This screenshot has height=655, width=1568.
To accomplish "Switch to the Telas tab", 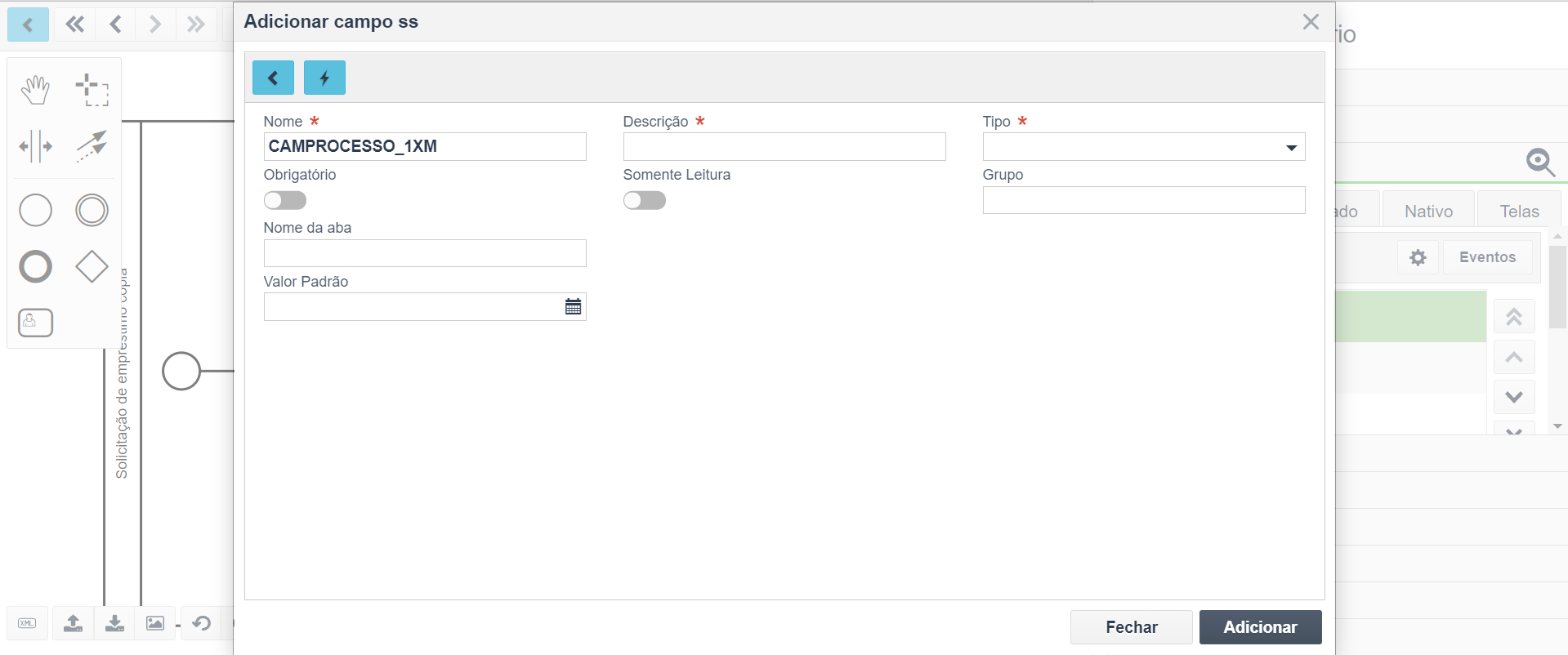I will tap(1519, 212).
